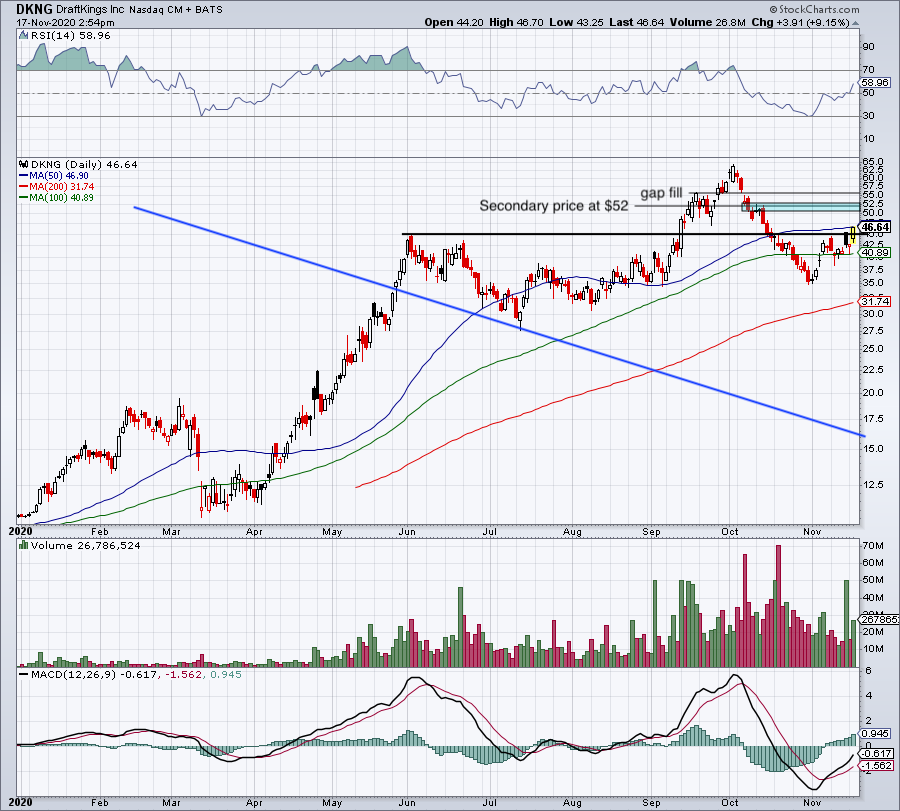
Task: Click the 'Secondary price at $52' annotation
Action: coord(554,206)
